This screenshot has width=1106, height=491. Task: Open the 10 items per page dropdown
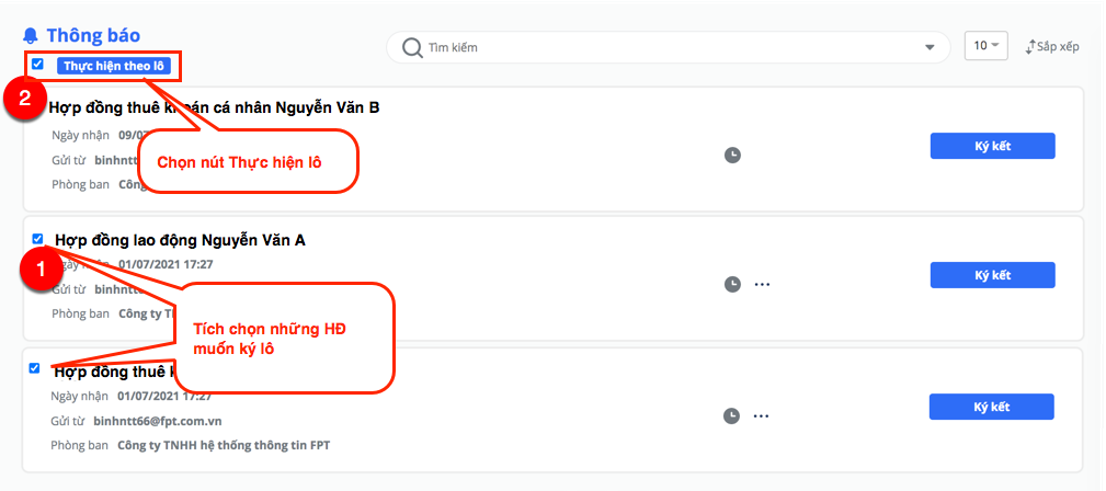point(986,46)
